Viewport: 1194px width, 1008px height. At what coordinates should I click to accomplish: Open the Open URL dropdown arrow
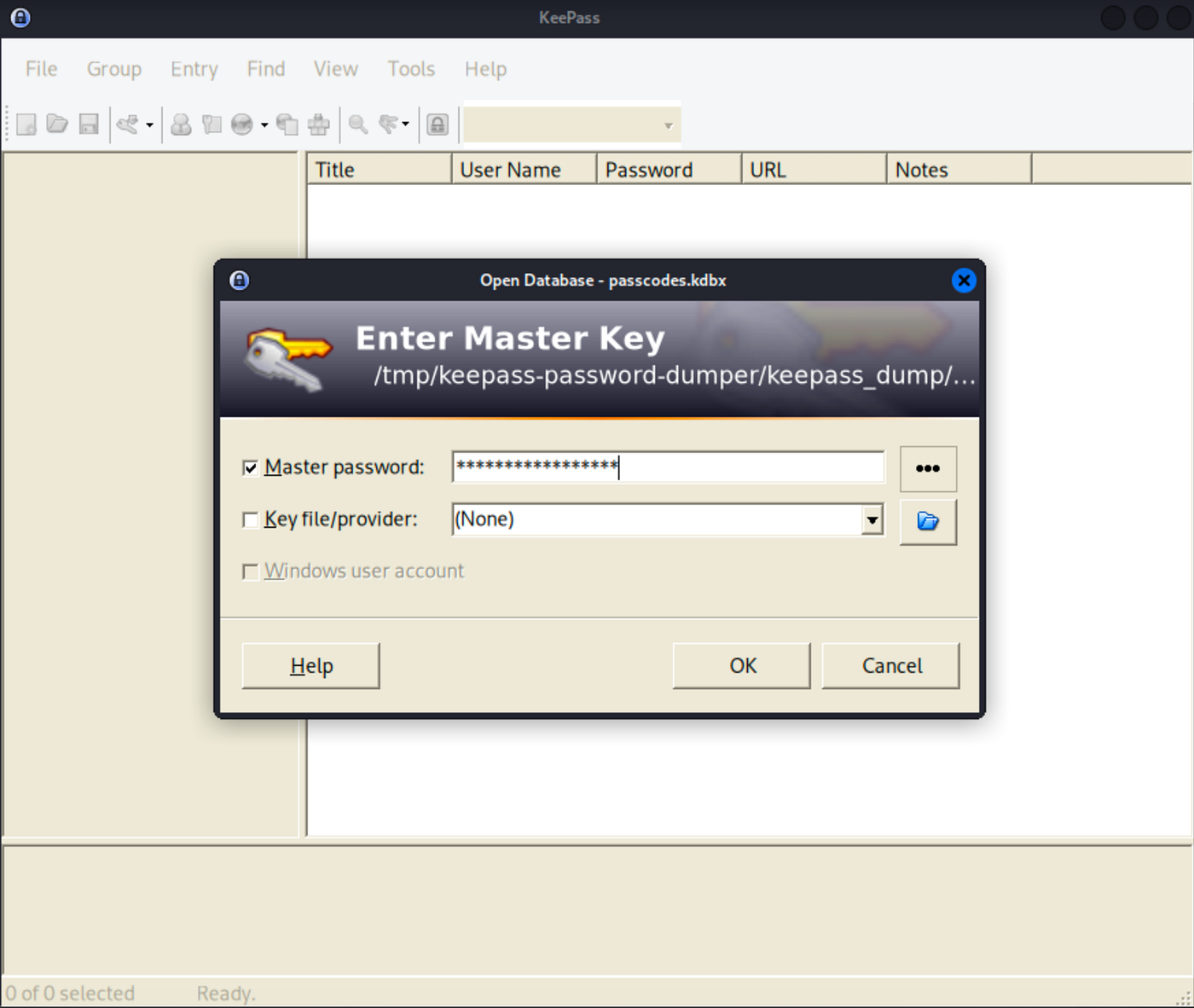[x=264, y=125]
